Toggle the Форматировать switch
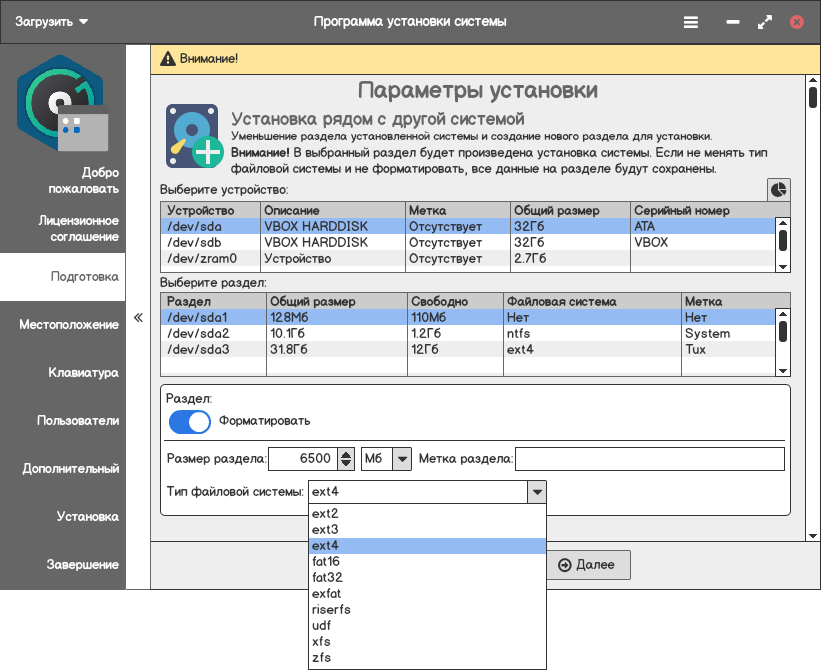Viewport: 821px width, 671px height. [x=189, y=421]
